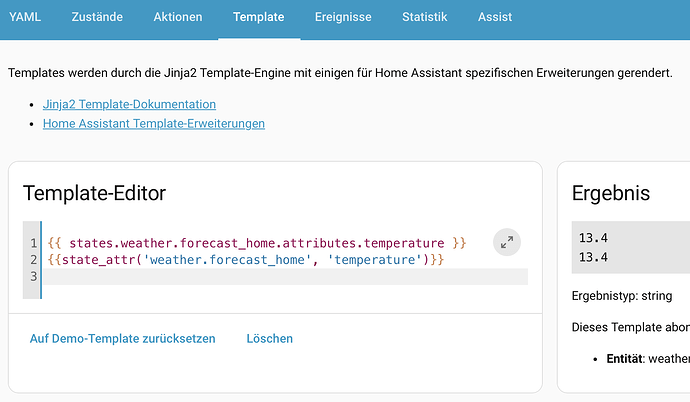
Task: Click line number 2 in editor gutter
Action: (33, 260)
